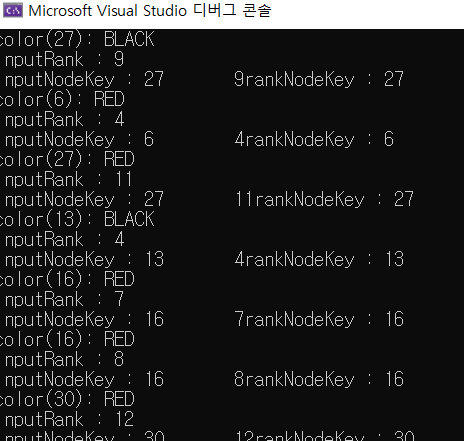Screen dimensions: 464x441
Task: Click the 'color(6): RED' output line
Action: pyautogui.click(x=62, y=99)
